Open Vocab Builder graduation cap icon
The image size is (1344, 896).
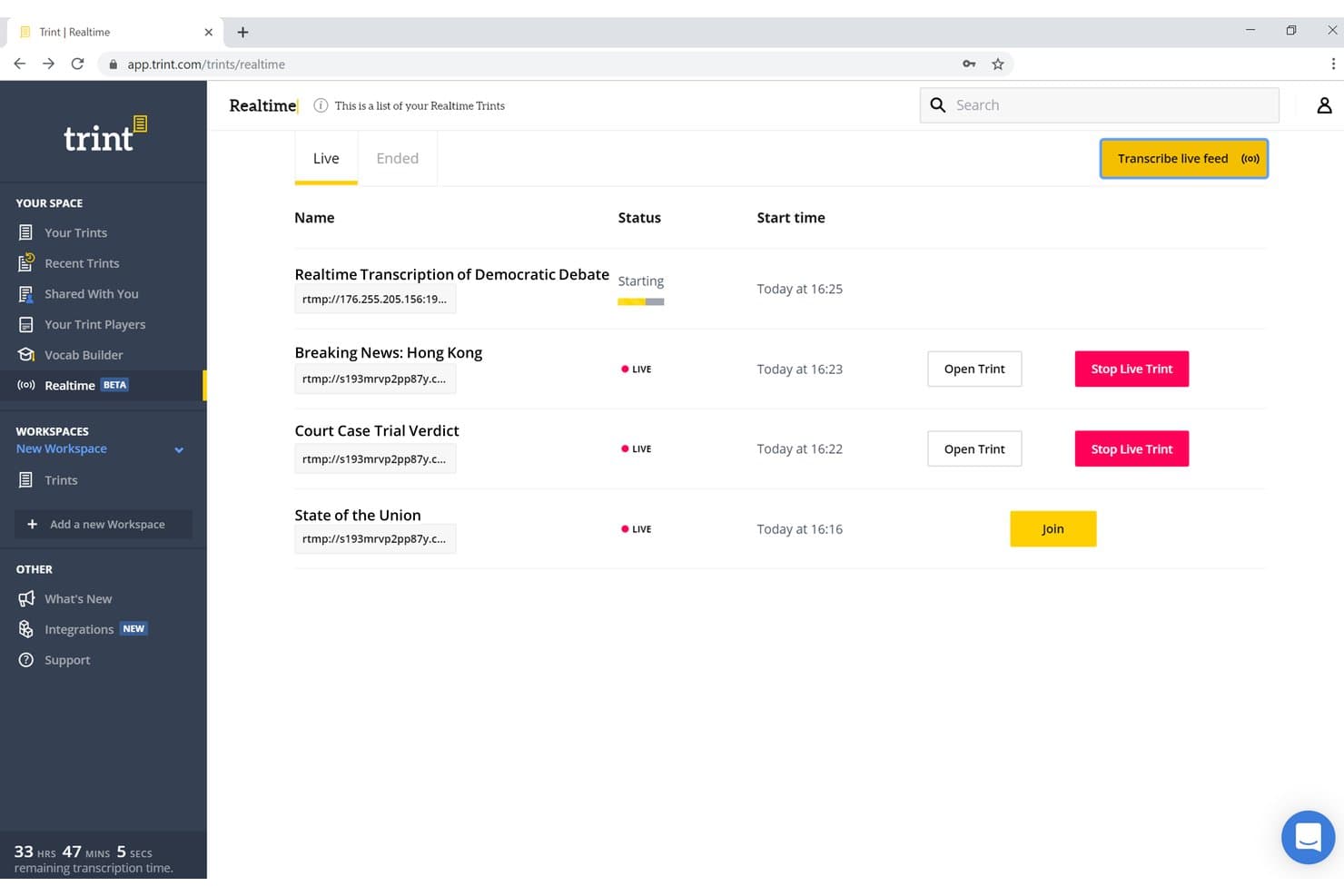coord(25,355)
